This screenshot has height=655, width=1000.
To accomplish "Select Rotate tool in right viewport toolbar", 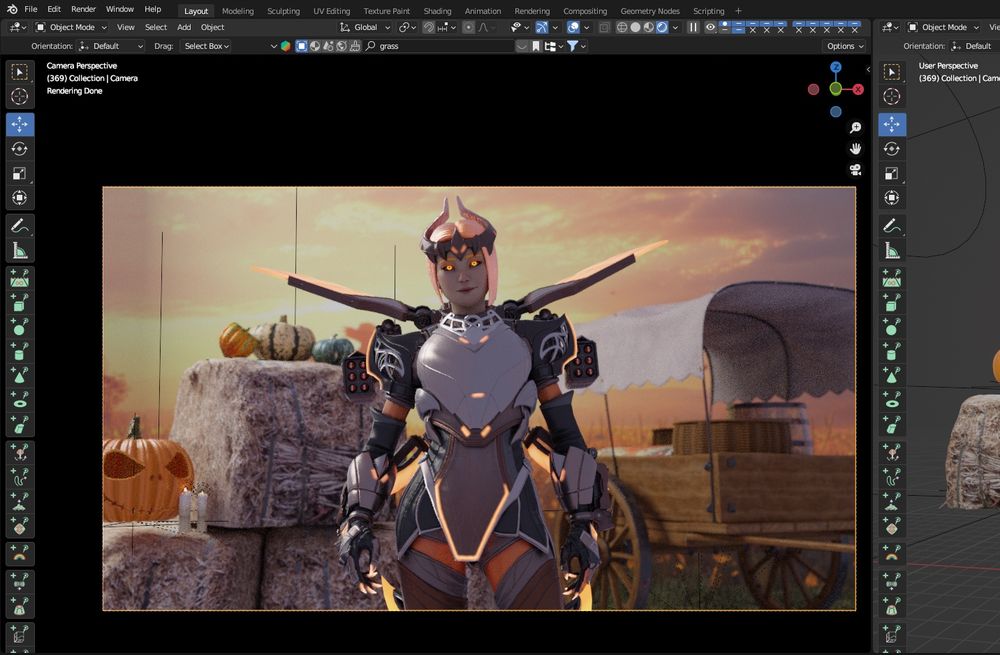I will pos(892,149).
